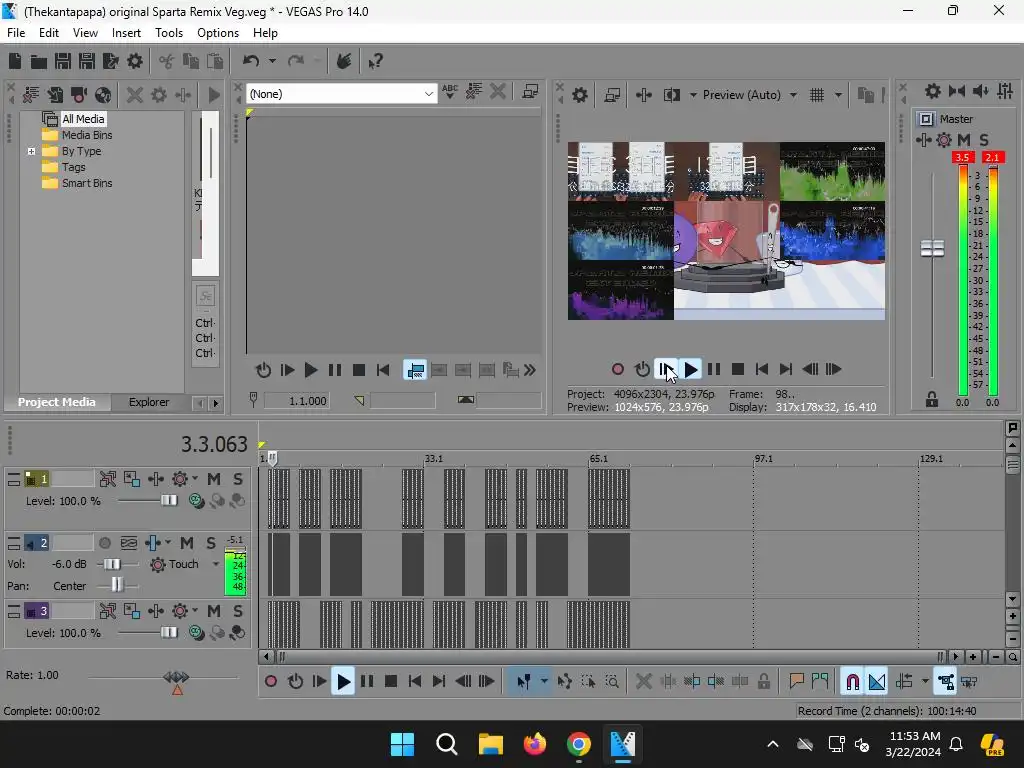This screenshot has width=1024, height=768.
Task: Click Zoom Edit Tool magnifier icon
Action: (612, 682)
